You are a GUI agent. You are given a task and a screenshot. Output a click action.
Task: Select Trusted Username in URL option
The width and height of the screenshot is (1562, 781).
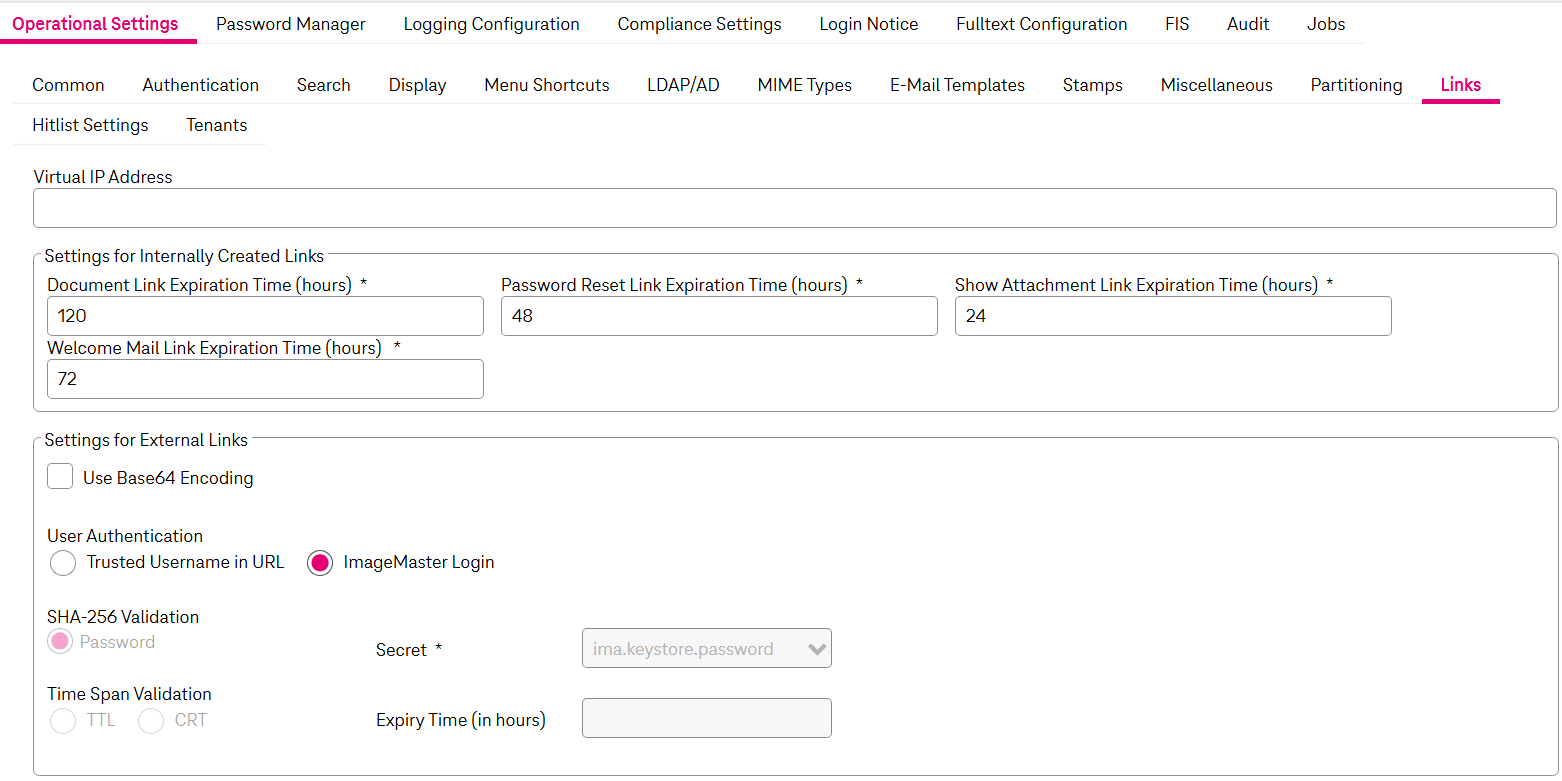click(63, 563)
